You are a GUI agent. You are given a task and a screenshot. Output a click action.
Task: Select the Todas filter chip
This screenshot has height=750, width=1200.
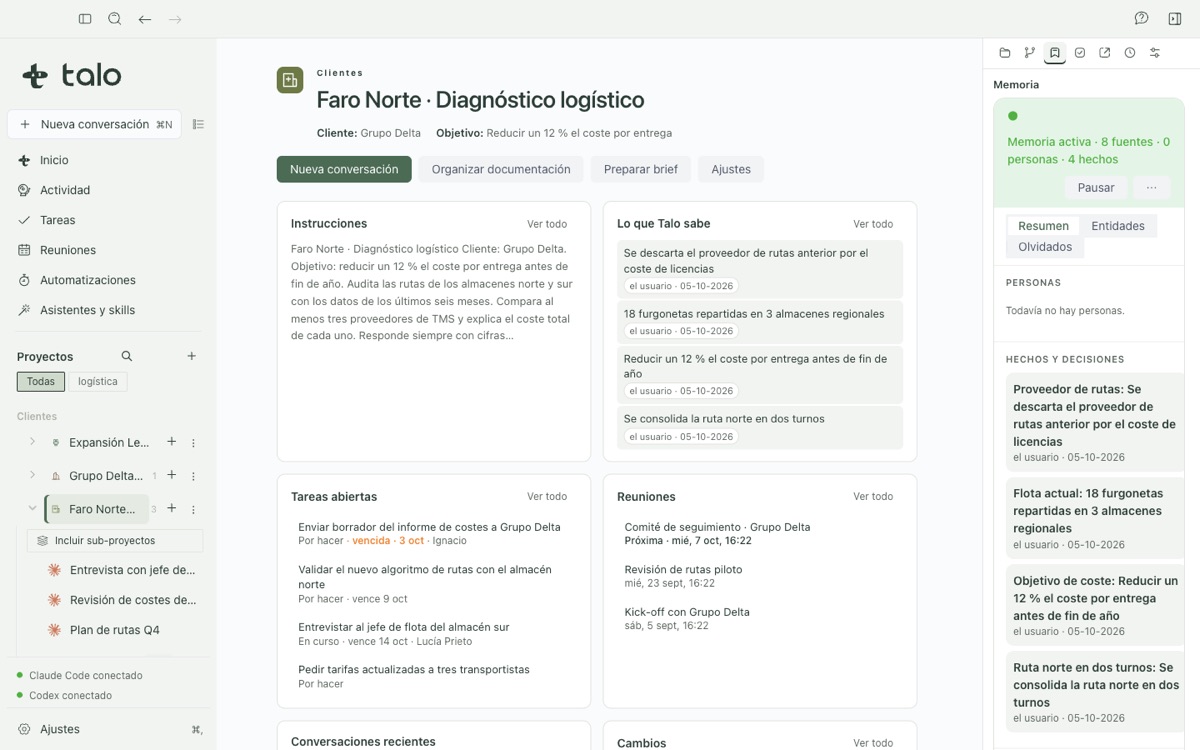pyautogui.click(x=41, y=381)
